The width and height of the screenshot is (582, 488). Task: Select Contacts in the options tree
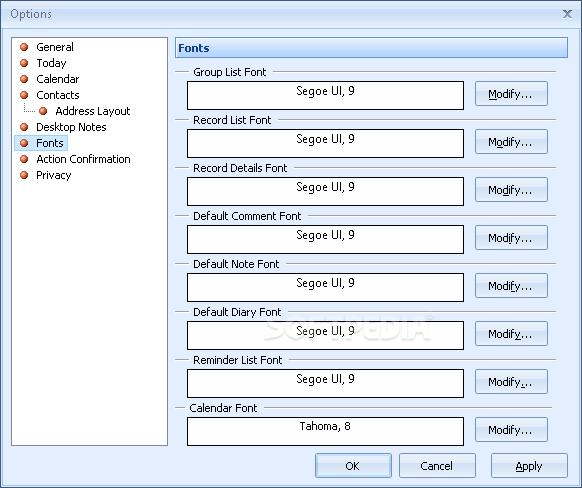pos(58,95)
